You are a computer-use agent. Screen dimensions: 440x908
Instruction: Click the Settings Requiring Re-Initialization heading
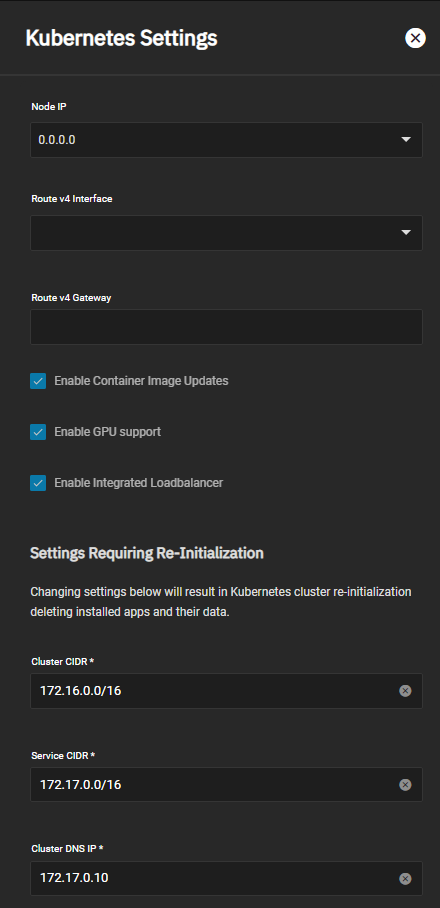[x=147, y=553]
